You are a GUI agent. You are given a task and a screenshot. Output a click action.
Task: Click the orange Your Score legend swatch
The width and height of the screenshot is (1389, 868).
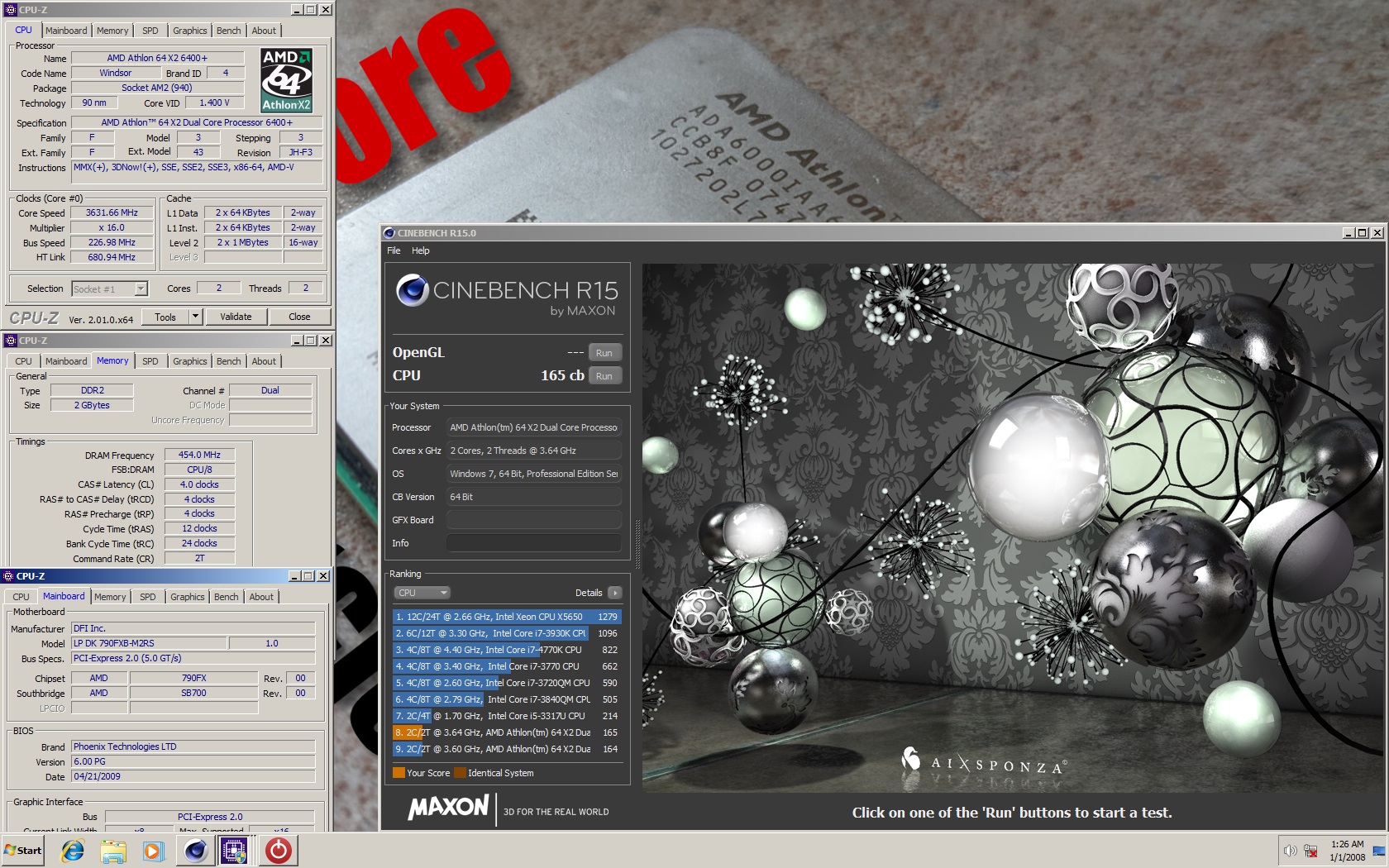[399, 773]
